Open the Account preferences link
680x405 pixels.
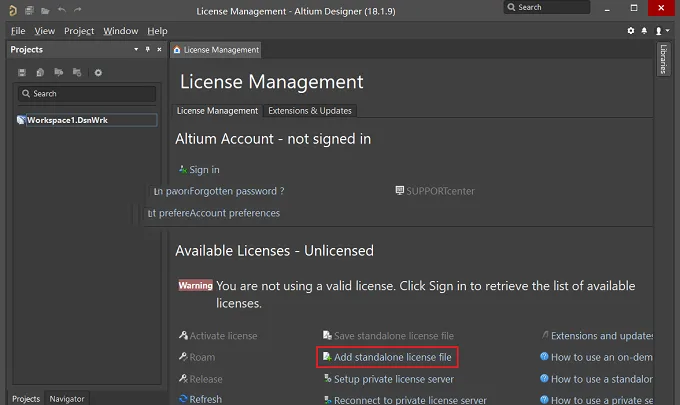pos(235,213)
